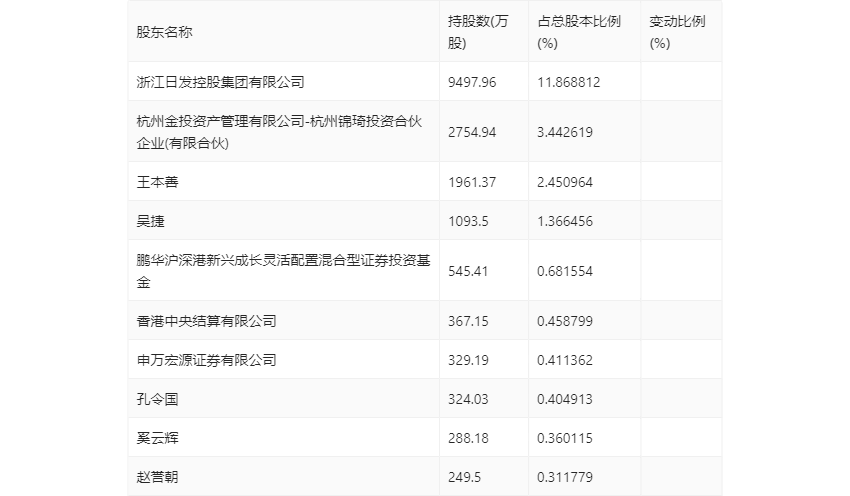Click shareholder name 孔令国
The image size is (850, 496).
pyautogui.click(x=157, y=398)
